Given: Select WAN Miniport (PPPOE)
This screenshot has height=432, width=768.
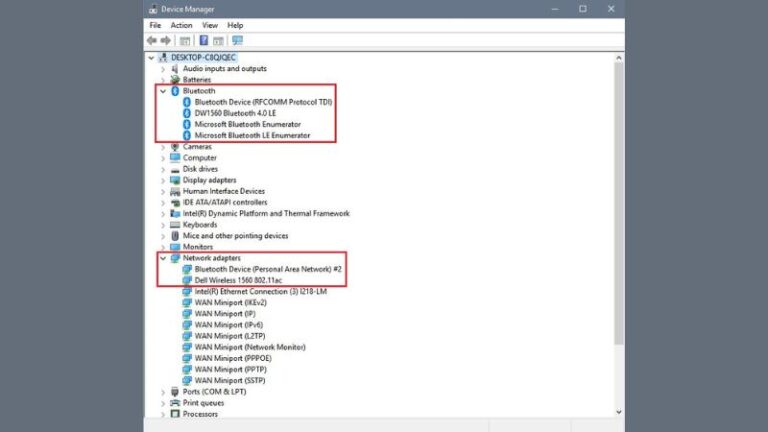Looking at the screenshot, I should click(x=233, y=359).
